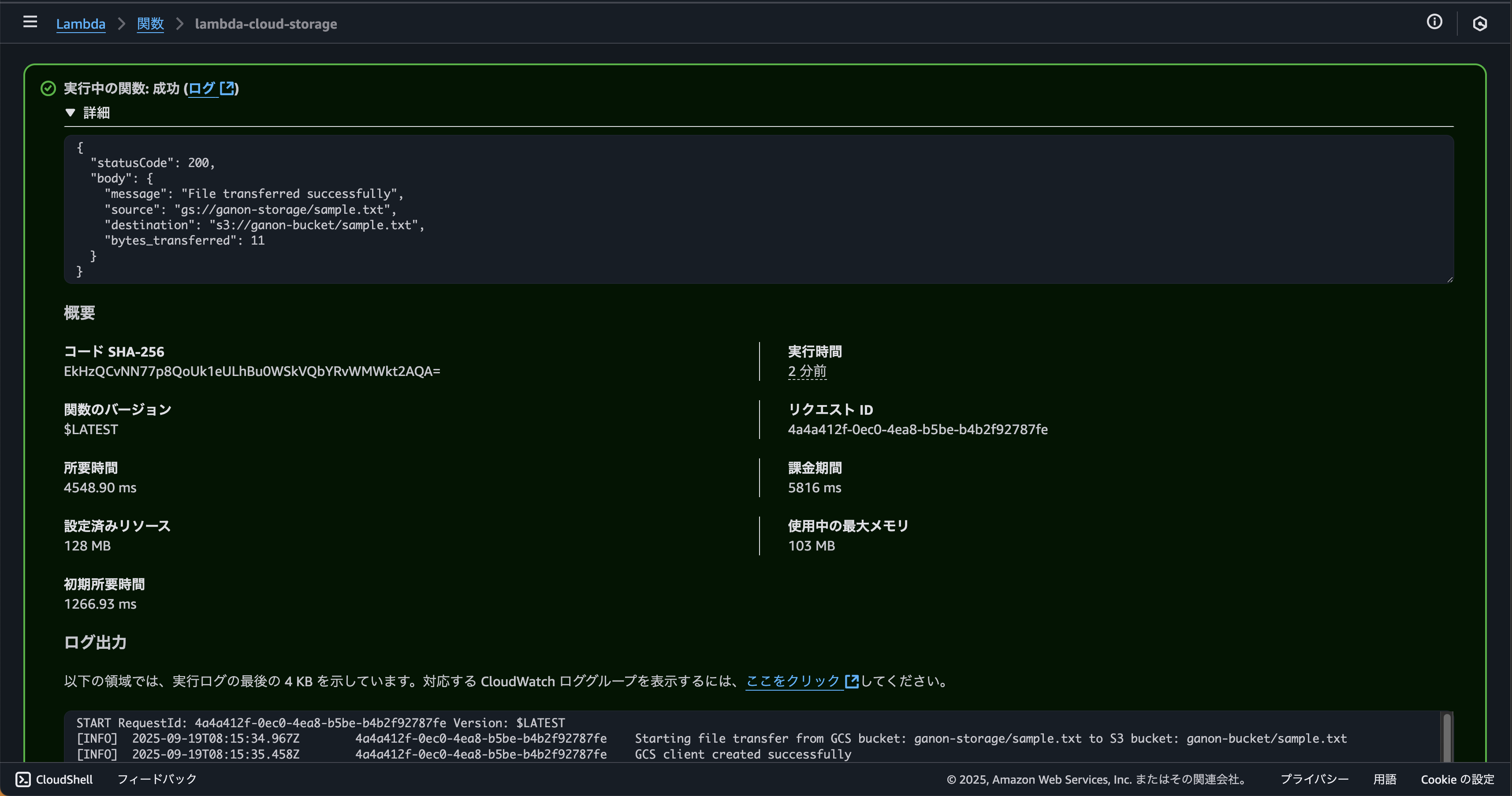Screen dimensions: 1512x796
Task: Go to the Lambda breadcrumb link
Action: pos(80,24)
